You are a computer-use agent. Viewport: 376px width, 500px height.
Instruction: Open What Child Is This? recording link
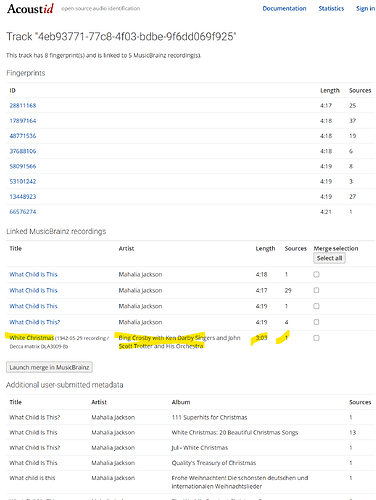(x=35, y=322)
